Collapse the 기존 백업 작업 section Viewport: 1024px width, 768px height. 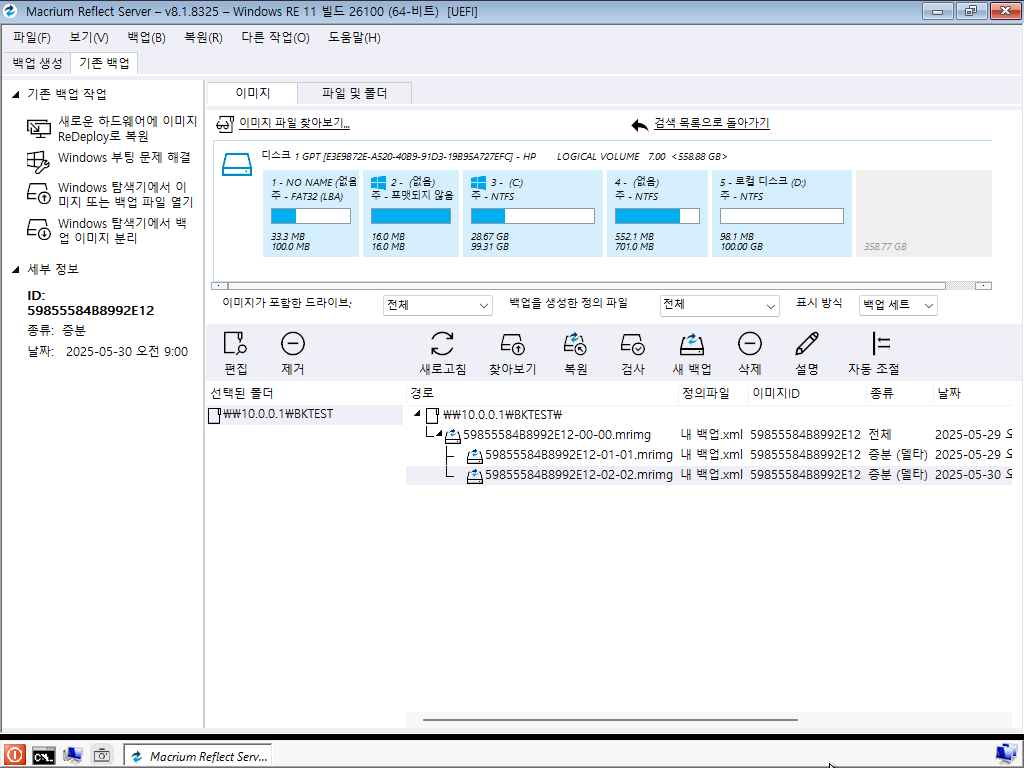pyautogui.click(x=16, y=95)
